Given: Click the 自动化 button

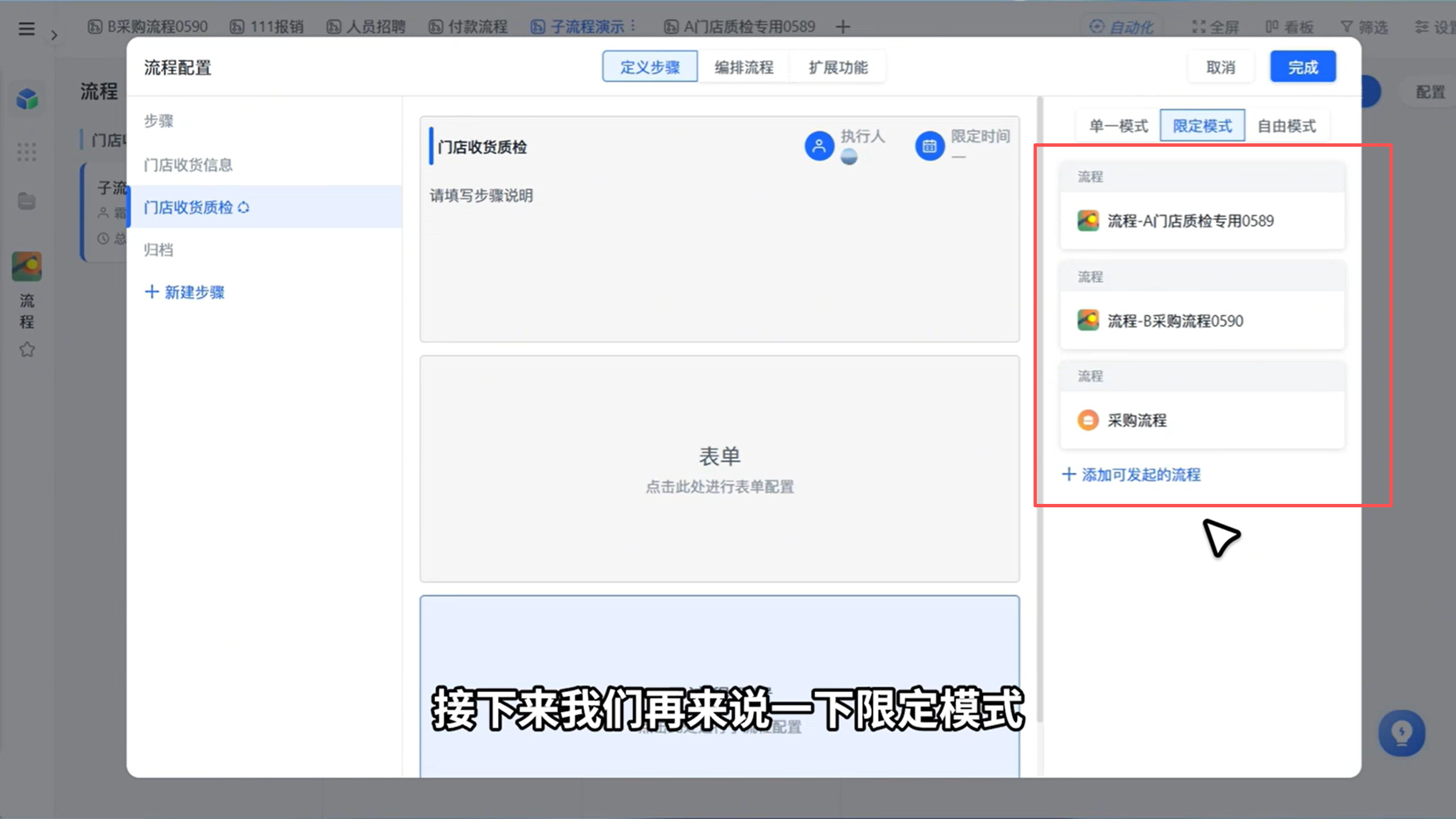Looking at the screenshot, I should (x=1121, y=27).
